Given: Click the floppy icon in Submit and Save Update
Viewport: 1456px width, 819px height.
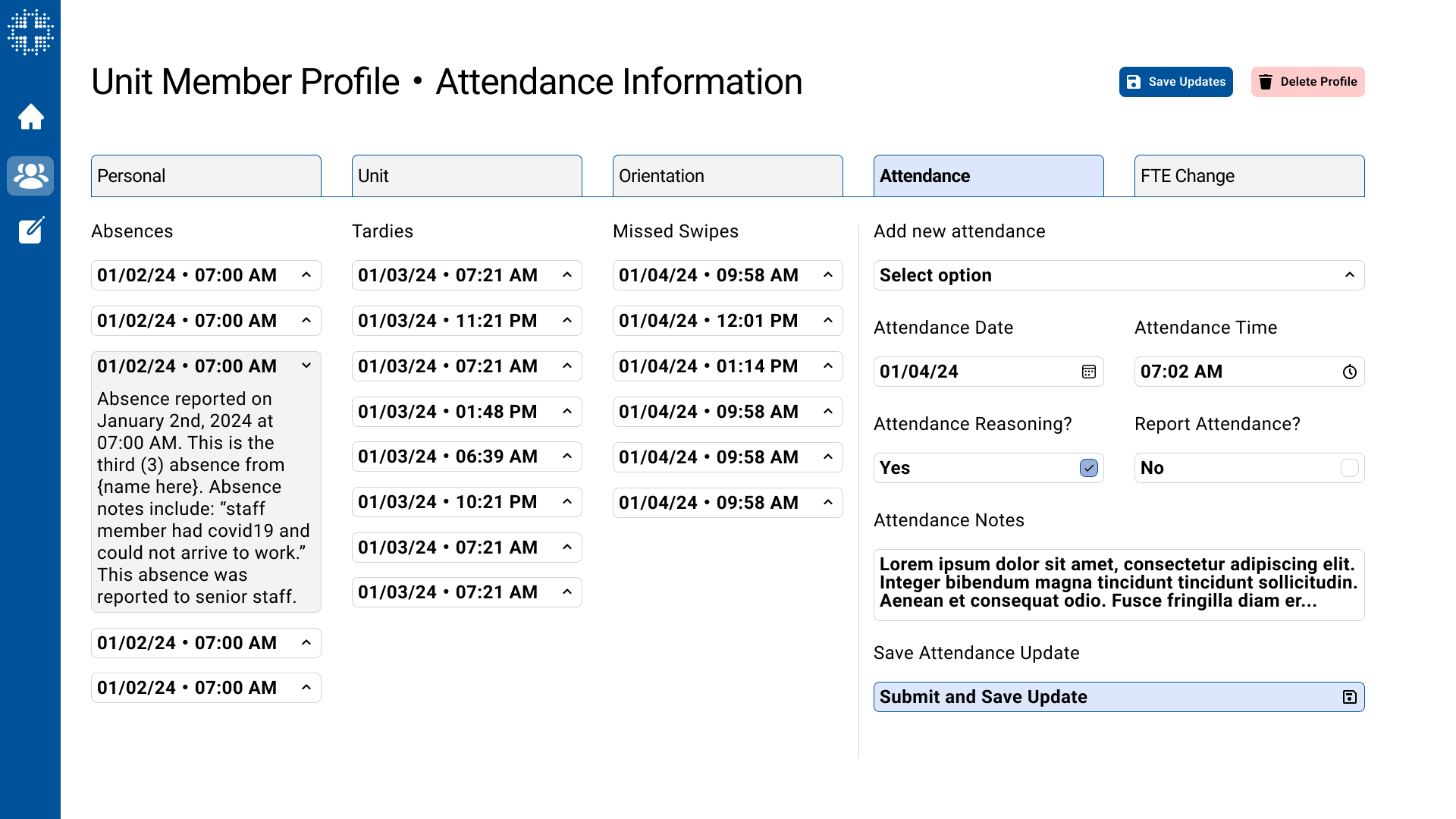Looking at the screenshot, I should (x=1349, y=697).
